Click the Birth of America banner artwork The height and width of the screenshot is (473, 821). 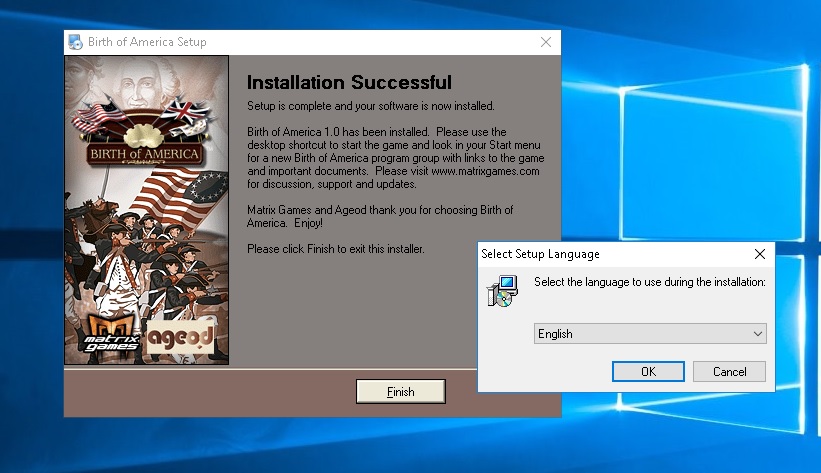(145, 131)
